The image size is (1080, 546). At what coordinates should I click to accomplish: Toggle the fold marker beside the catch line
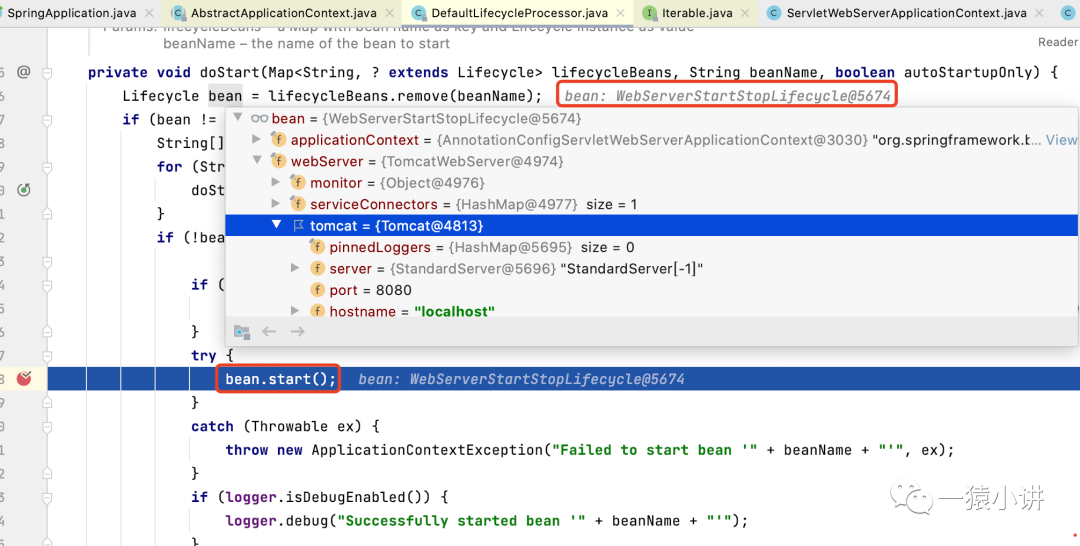coord(47,426)
